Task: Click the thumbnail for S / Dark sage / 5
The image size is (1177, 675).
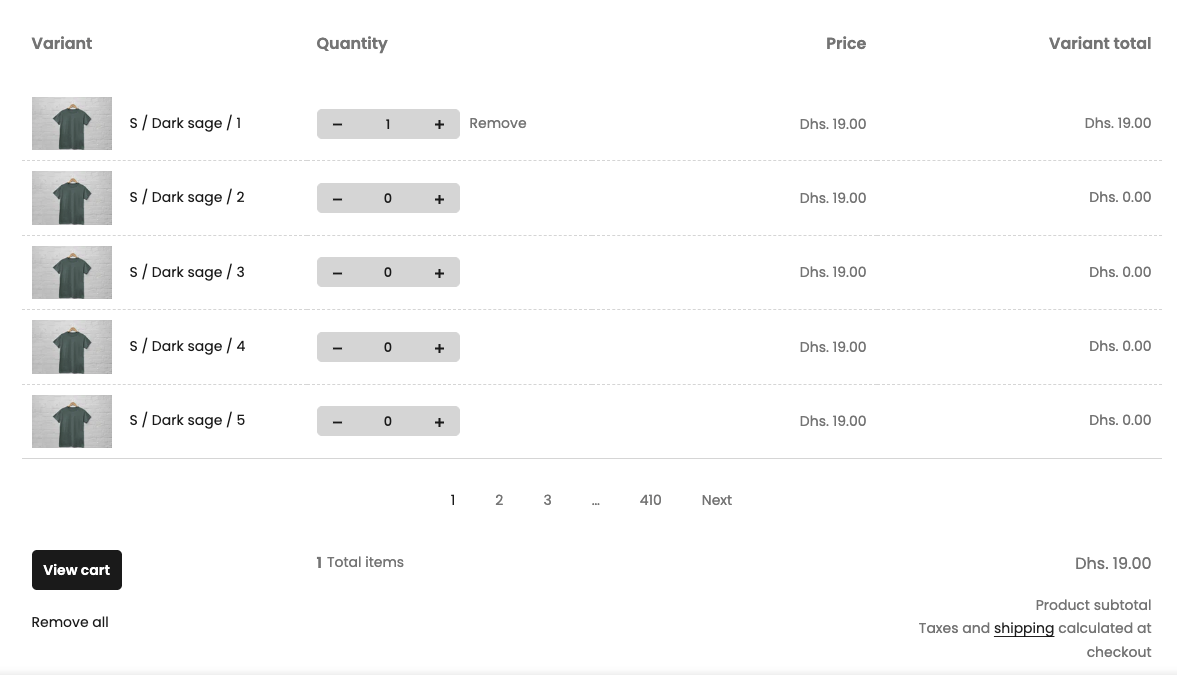Action: click(71, 421)
